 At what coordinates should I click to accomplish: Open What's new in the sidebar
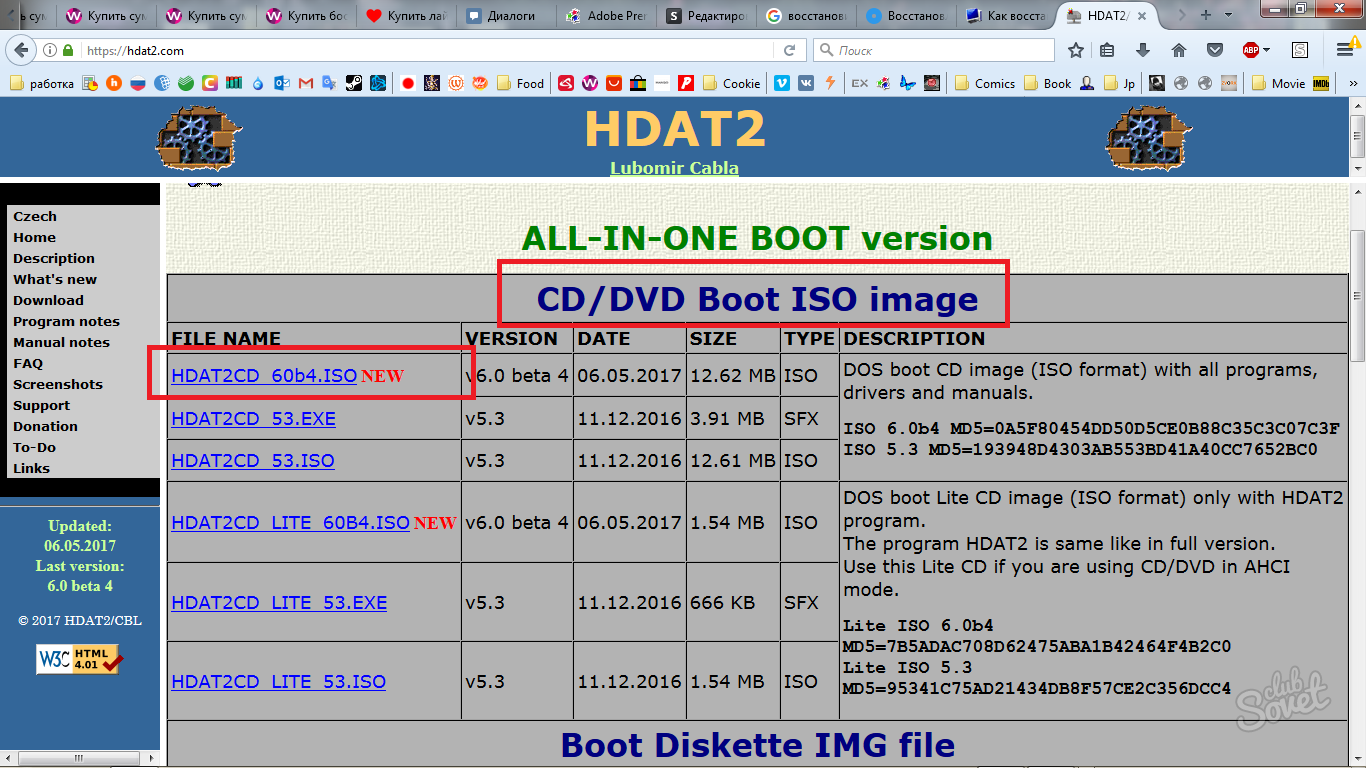[55, 279]
